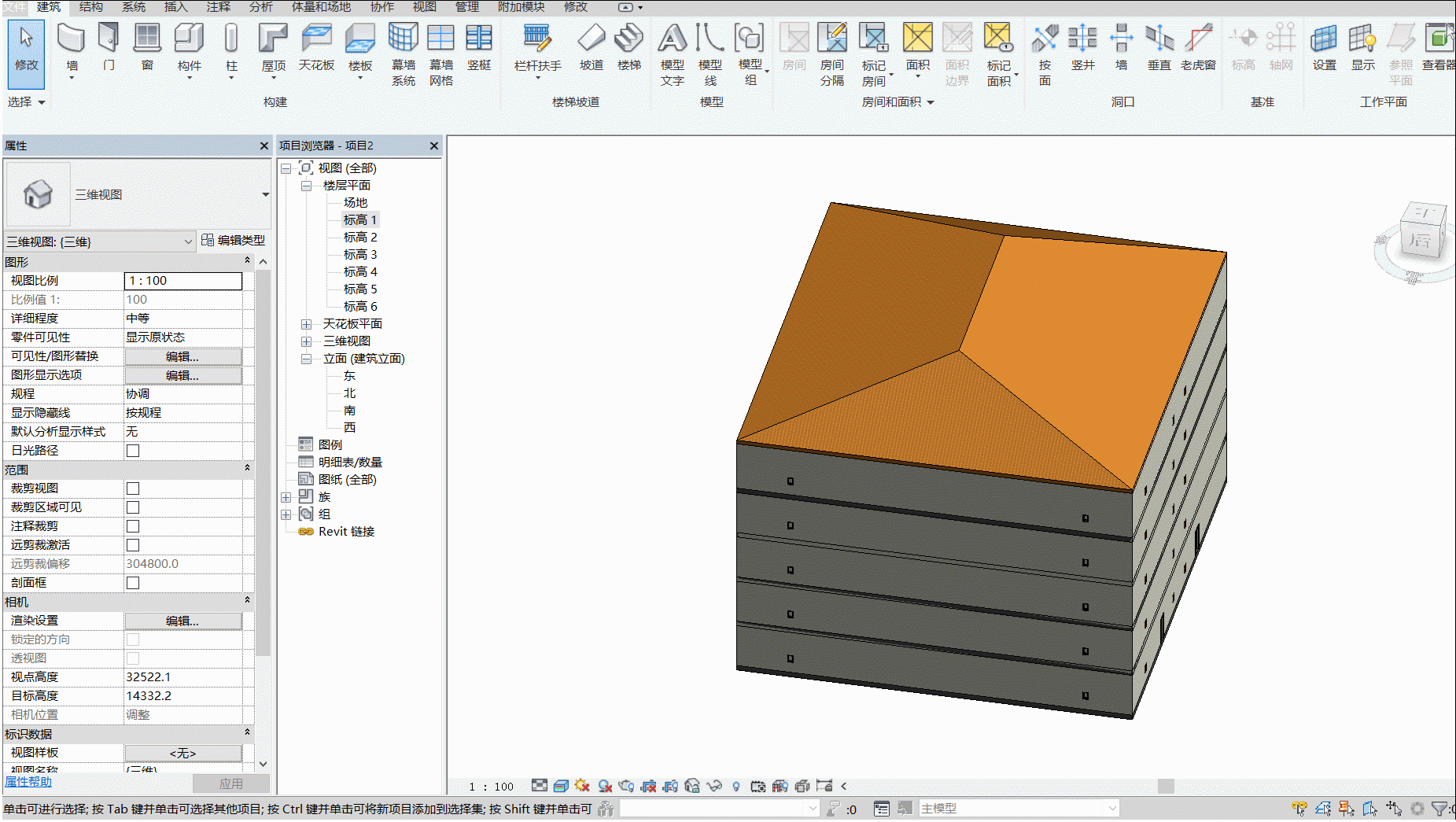Toggle the 注释裁剪 annotation crop checkbox
Image resolution: width=1456 pixels, height=822 pixels.
(133, 526)
